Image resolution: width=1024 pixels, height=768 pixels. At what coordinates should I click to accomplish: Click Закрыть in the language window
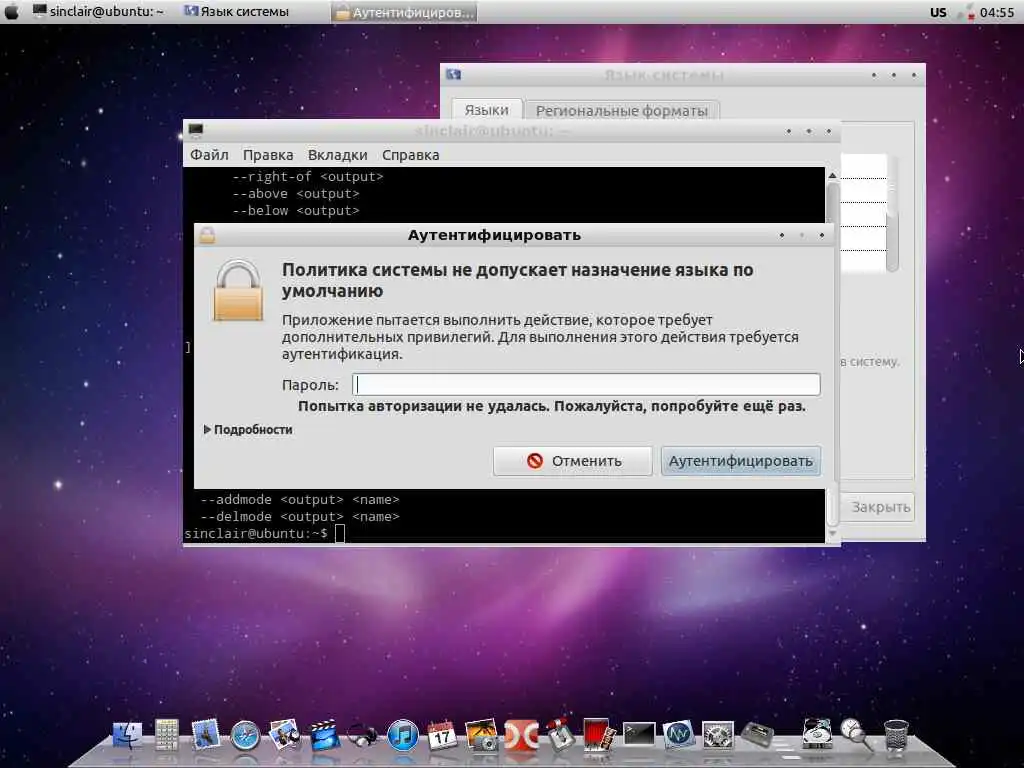point(880,507)
